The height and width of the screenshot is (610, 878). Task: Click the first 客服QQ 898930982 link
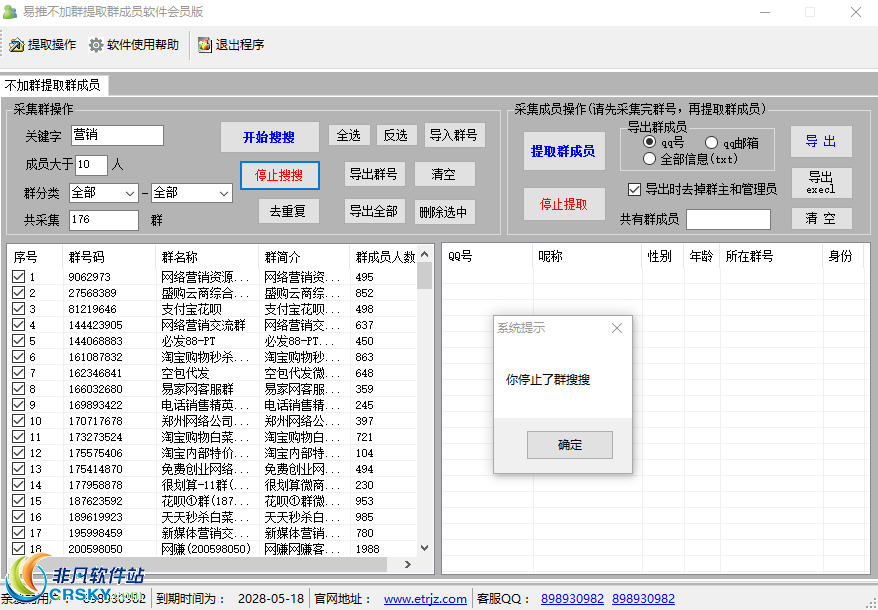coord(572,599)
